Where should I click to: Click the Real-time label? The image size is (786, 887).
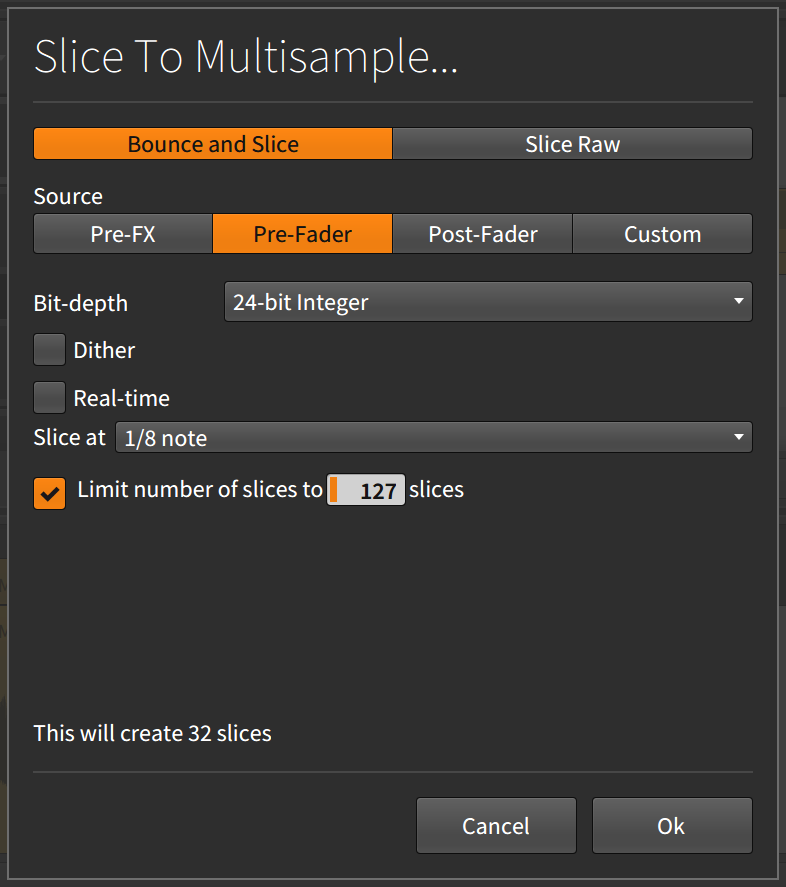pos(124,397)
